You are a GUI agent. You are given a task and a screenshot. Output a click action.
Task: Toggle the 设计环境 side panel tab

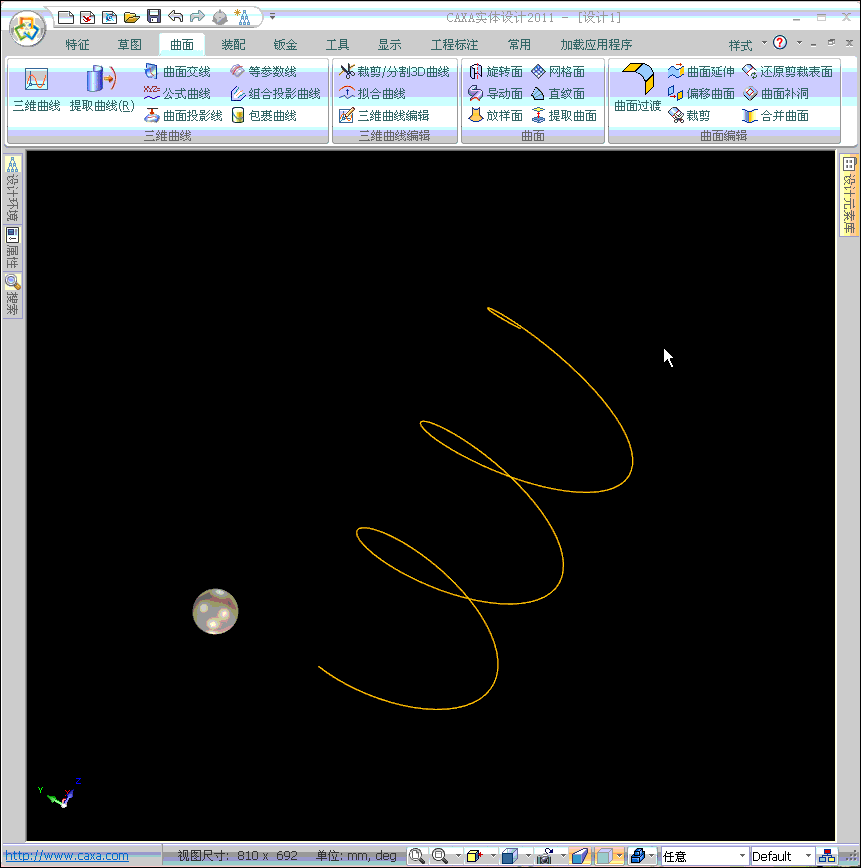click(12, 189)
